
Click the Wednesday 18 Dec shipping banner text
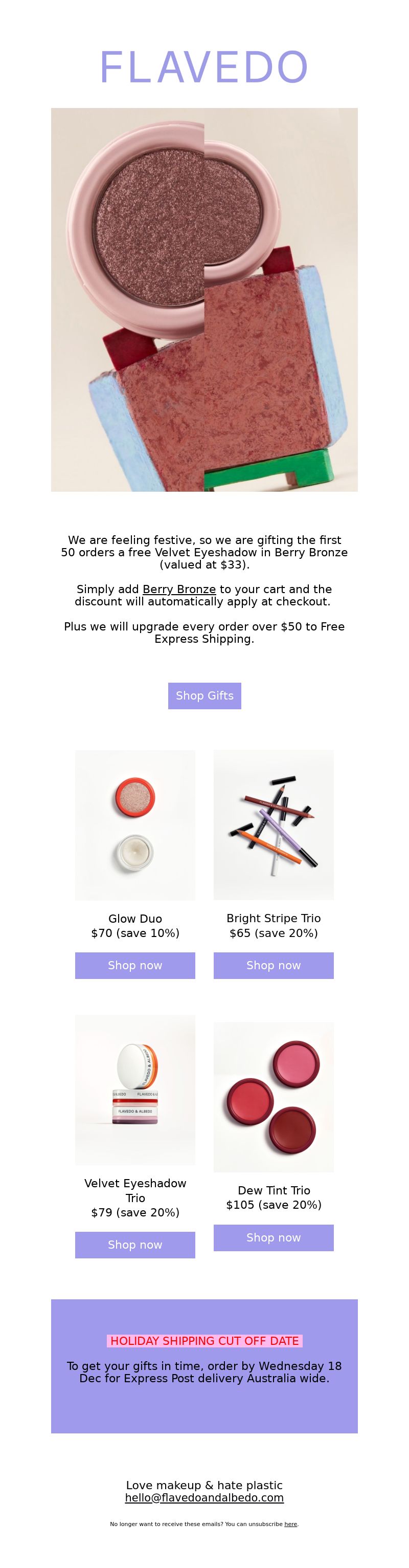coord(204,1372)
